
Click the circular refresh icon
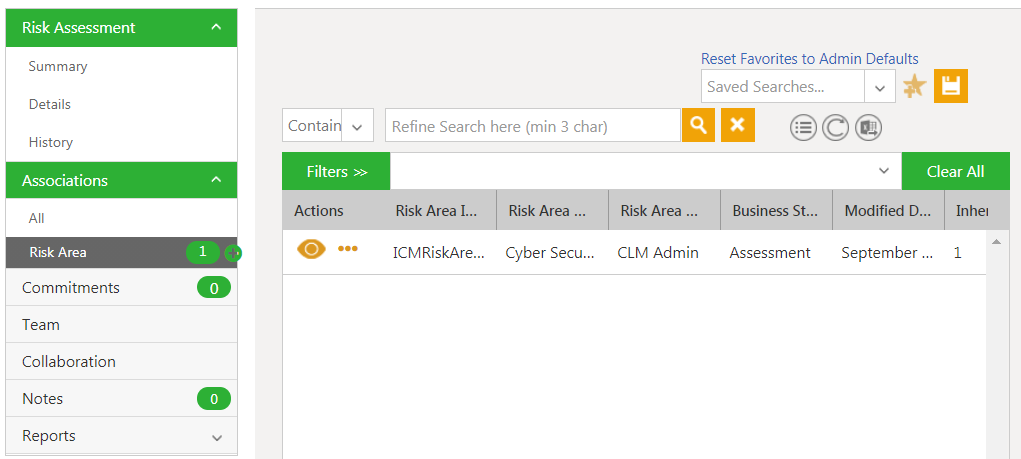coord(835,127)
